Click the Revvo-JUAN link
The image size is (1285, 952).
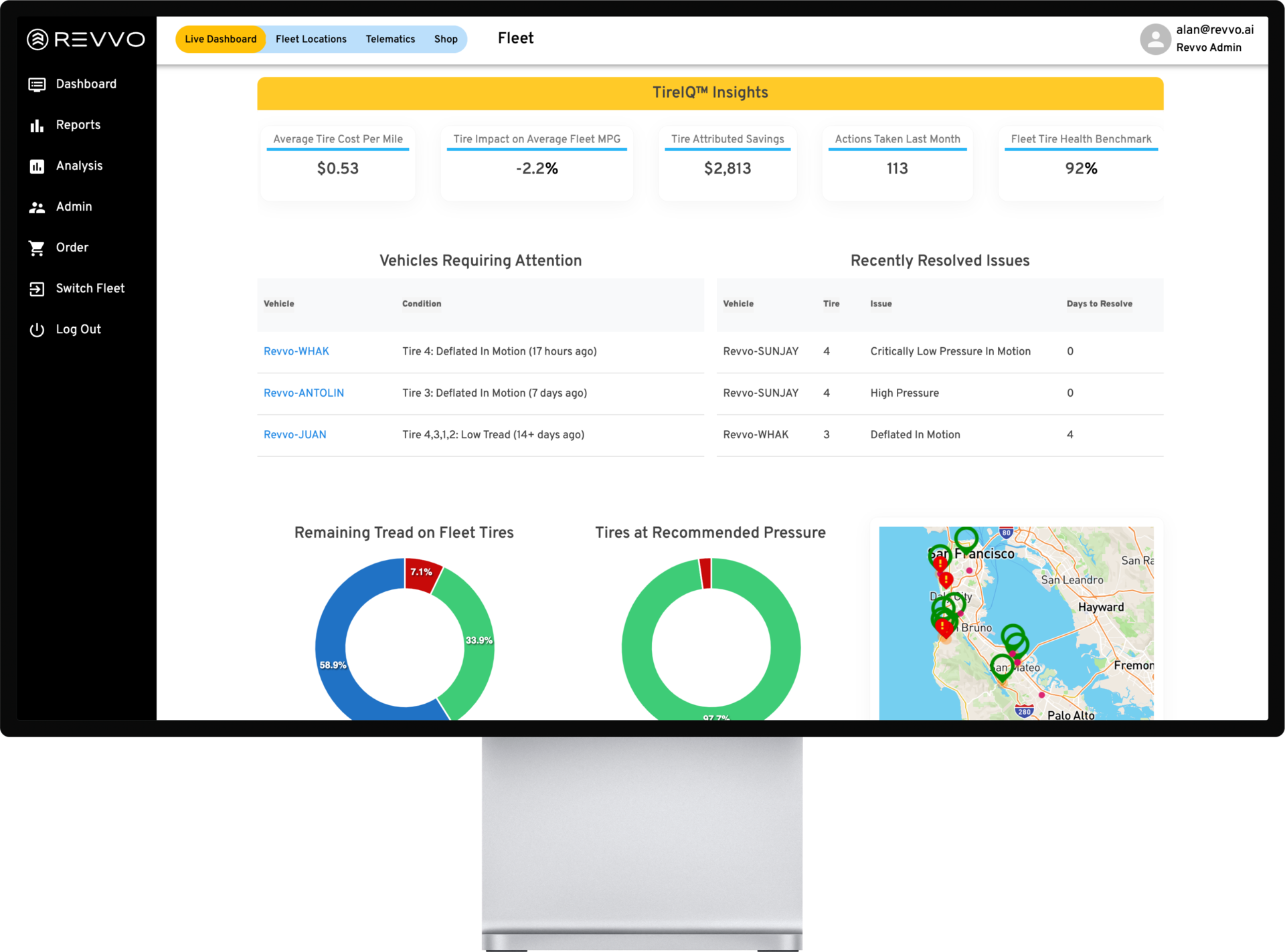click(294, 435)
